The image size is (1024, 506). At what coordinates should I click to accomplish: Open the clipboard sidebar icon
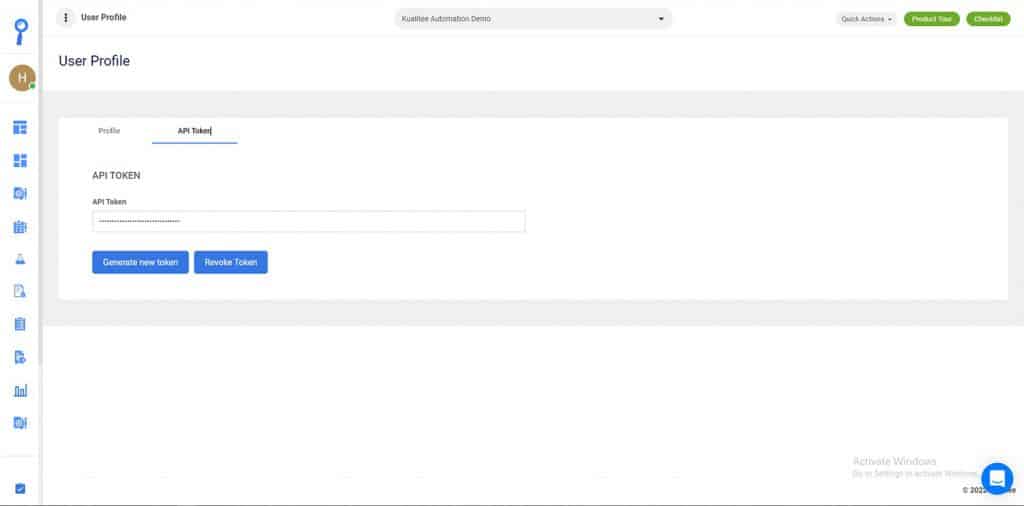20,324
